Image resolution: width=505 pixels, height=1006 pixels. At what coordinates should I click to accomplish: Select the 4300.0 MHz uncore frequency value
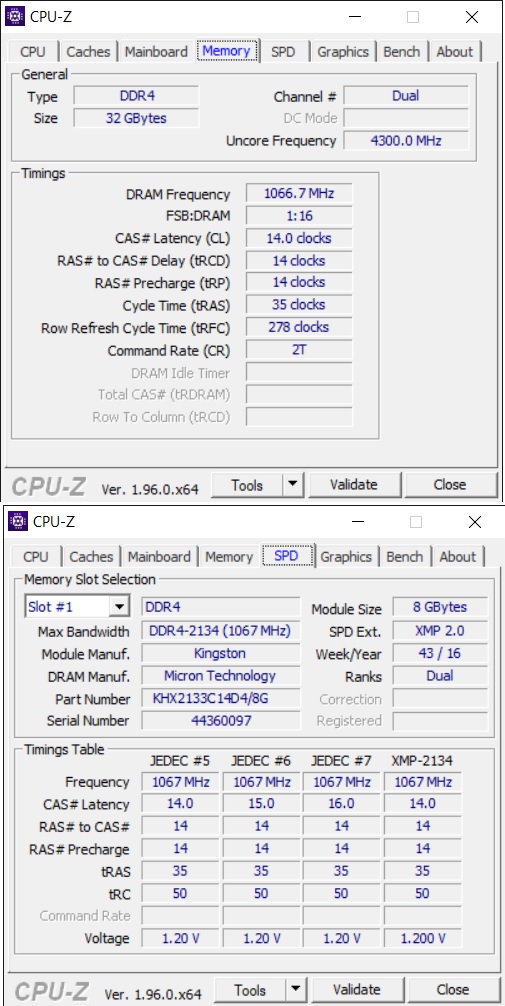tap(406, 141)
